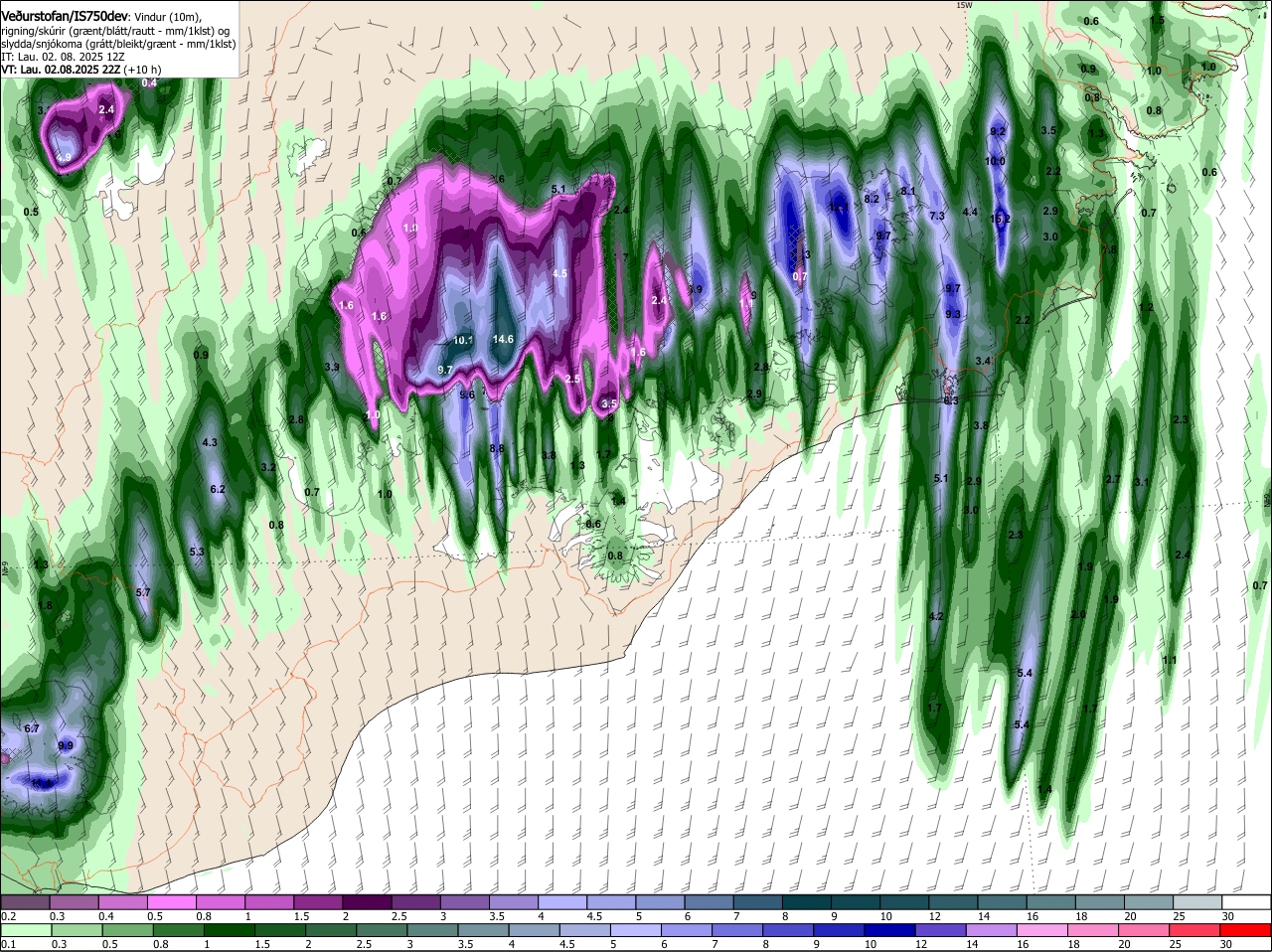The width and height of the screenshot is (1272, 952).
Task: Click the 0.2 label of the snow legend
Action: [x=8, y=916]
